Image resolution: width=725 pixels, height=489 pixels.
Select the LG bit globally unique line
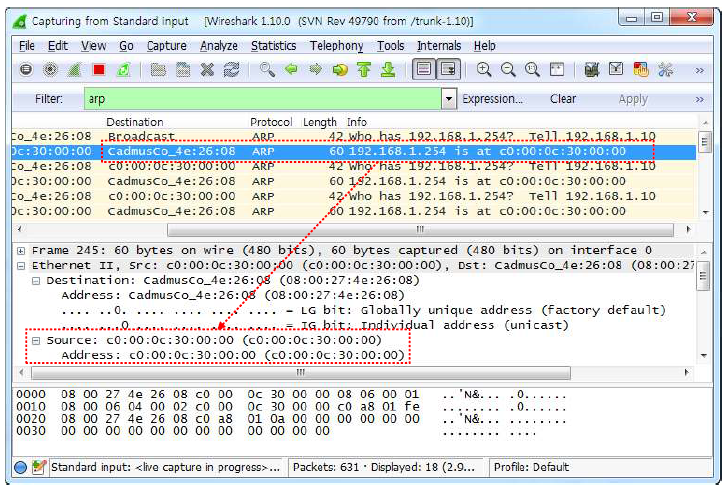click(x=363, y=310)
